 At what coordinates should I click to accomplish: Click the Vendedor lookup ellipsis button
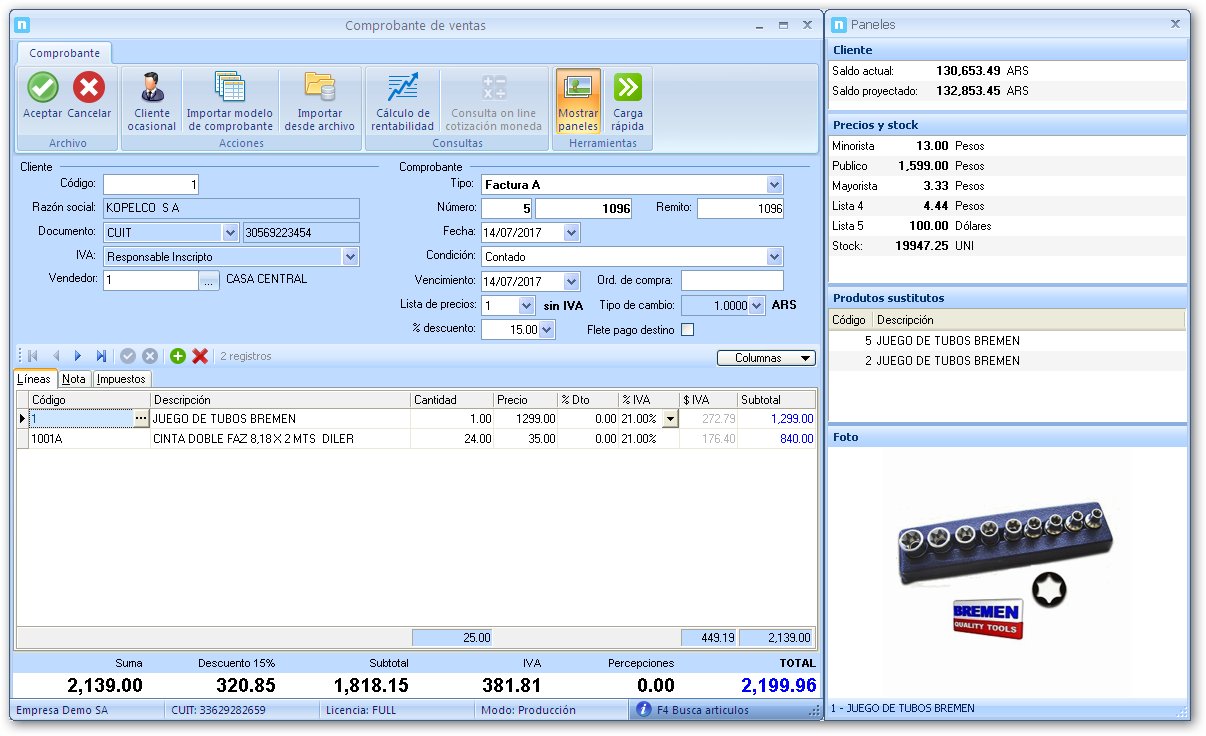[x=208, y=282]
